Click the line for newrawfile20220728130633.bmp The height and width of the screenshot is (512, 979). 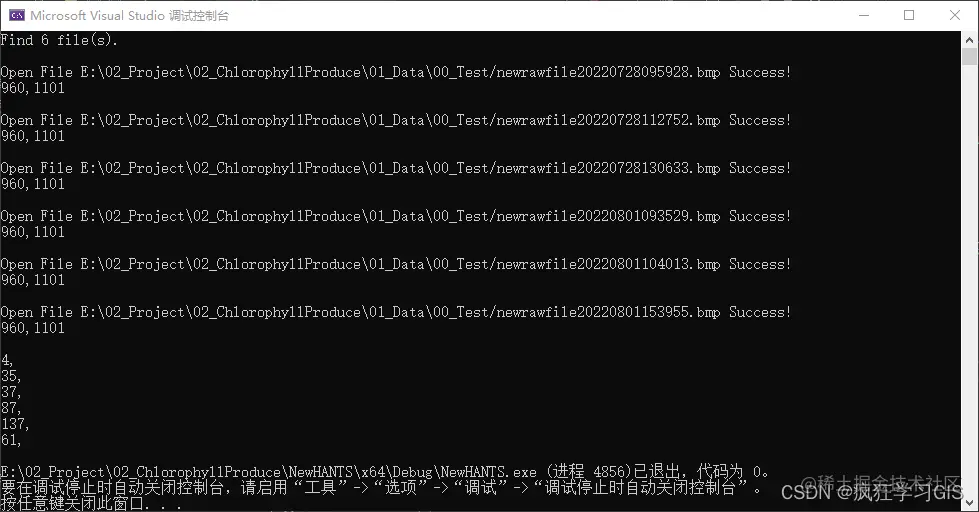click(396, 169)
